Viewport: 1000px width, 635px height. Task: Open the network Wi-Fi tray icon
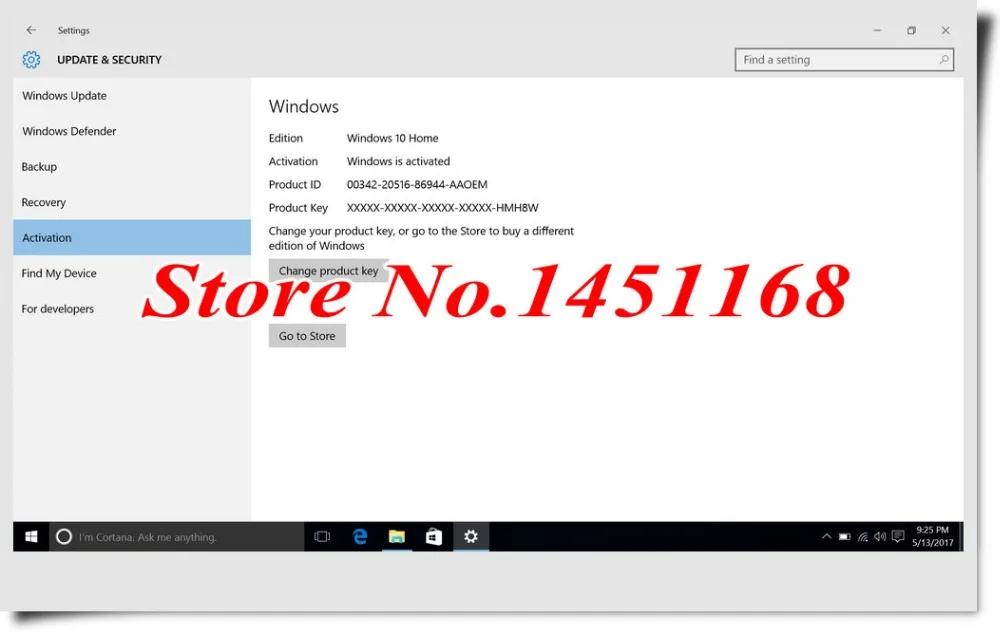[863, 537]
